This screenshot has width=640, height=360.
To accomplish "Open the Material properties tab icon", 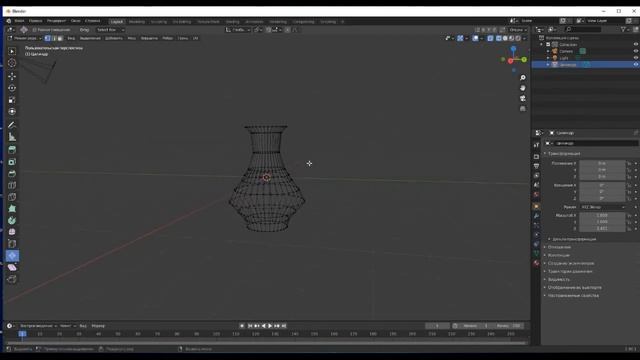I will pos(536,263).
